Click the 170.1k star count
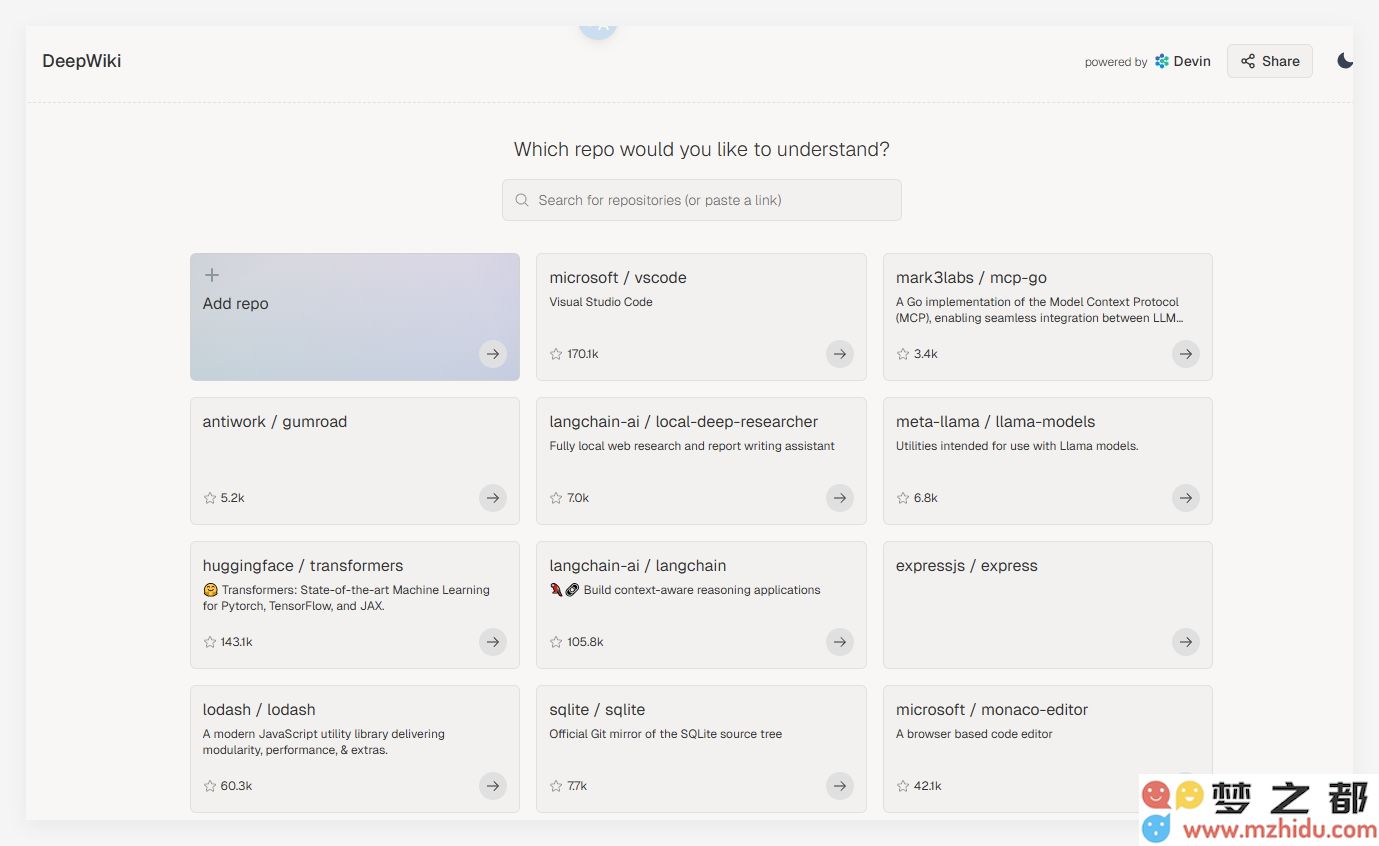The height and width of the screenshot is (846, 1379). (583, 354)
